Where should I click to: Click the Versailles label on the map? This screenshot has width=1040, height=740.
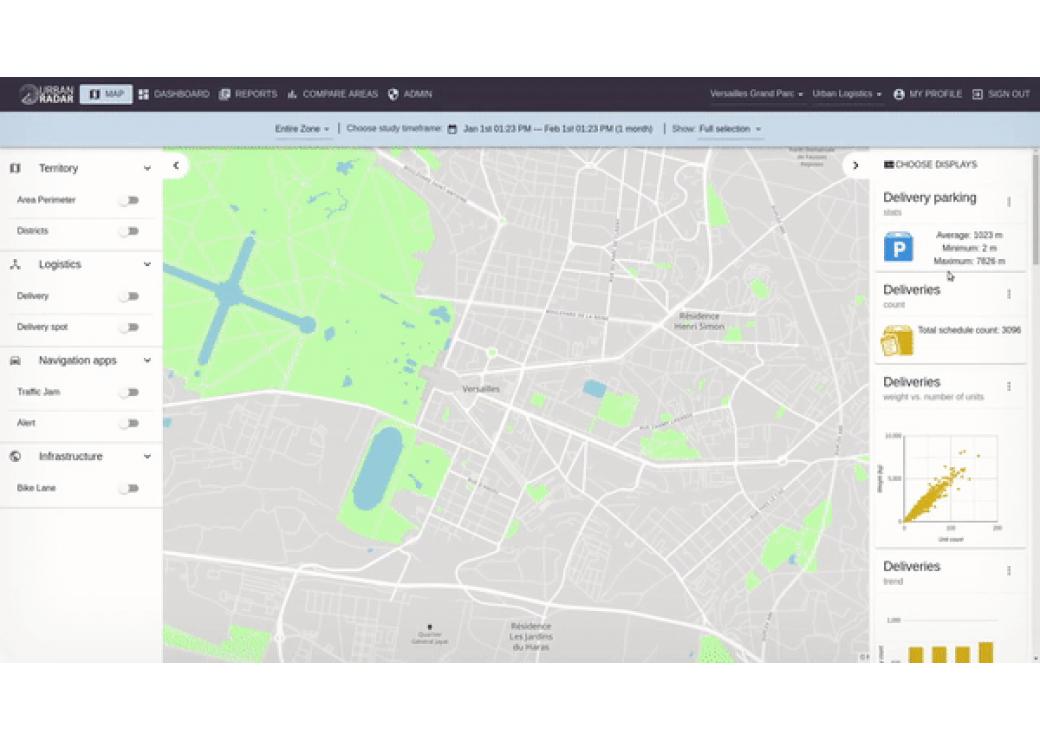pos(481,389)
